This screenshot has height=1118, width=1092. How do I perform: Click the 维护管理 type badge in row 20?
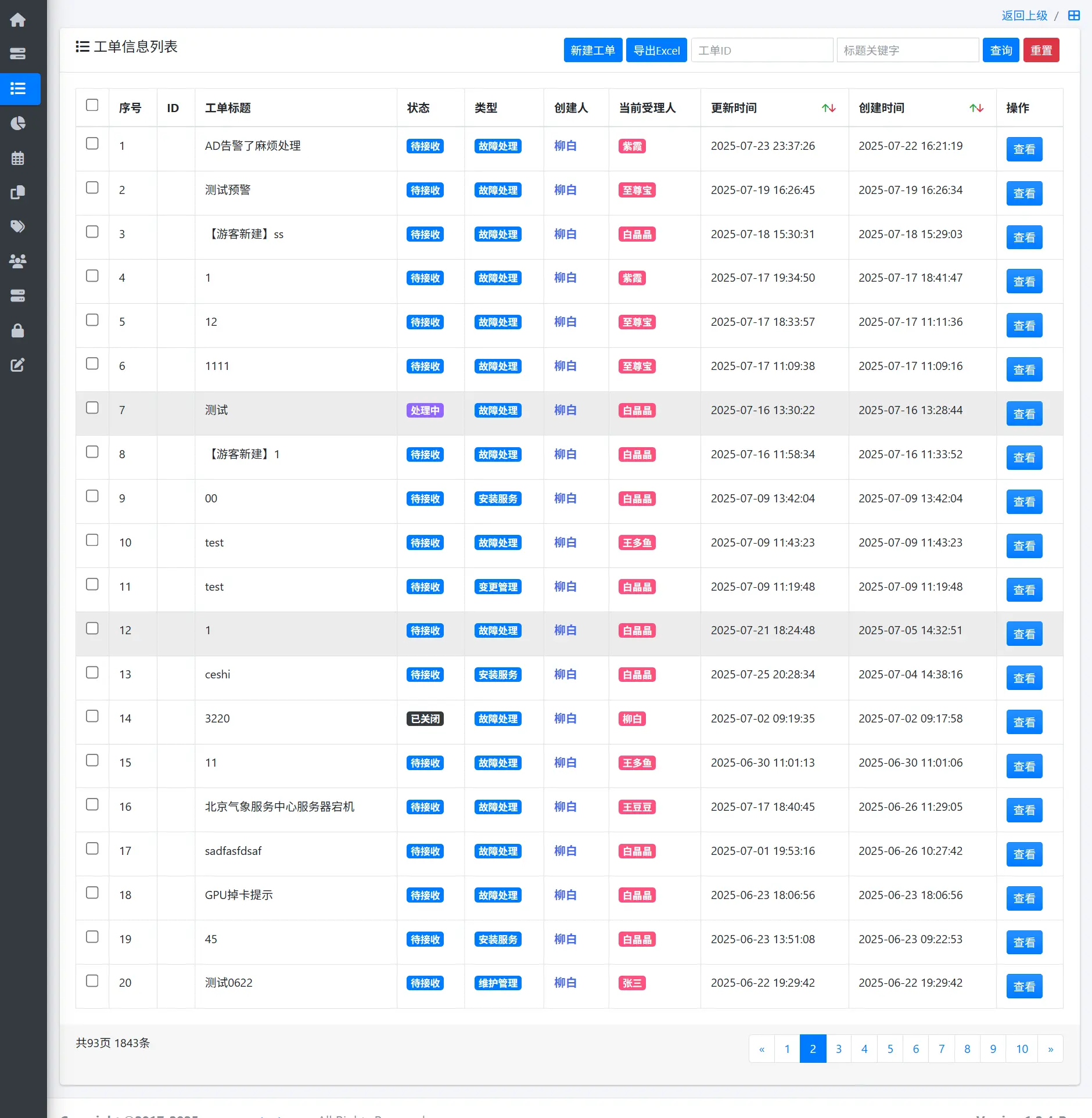coord(498,983)
